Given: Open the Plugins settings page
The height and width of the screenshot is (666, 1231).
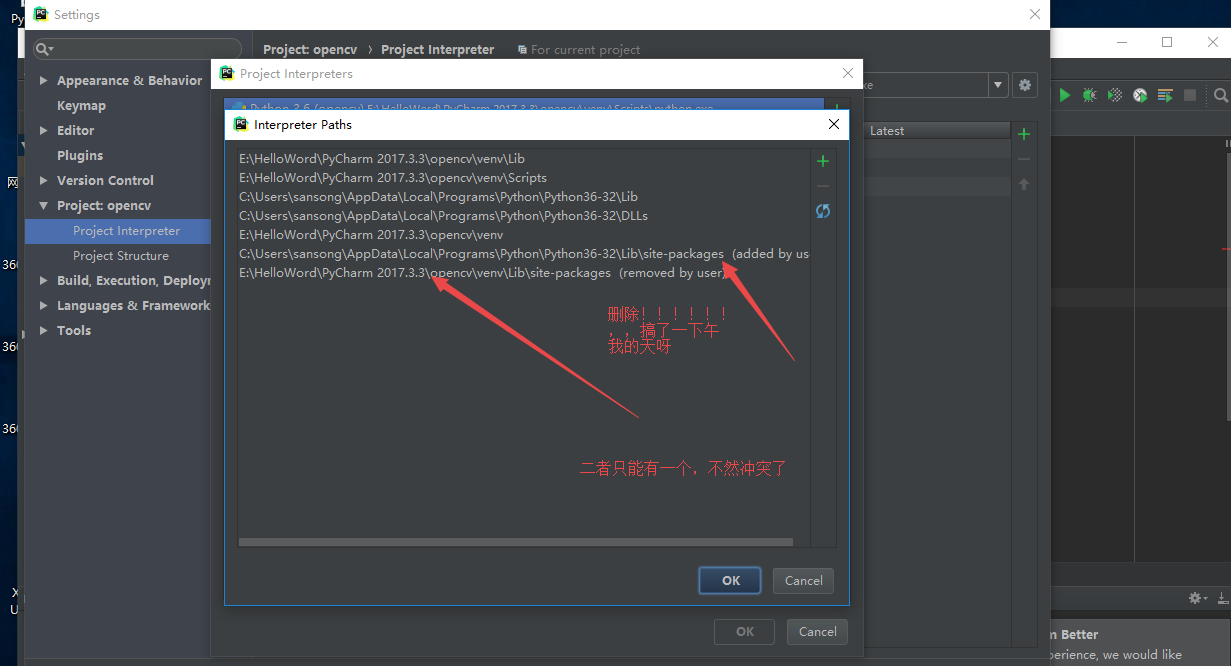Looking at the screenshot, I should pyautogui.click(x=80, y=156).
